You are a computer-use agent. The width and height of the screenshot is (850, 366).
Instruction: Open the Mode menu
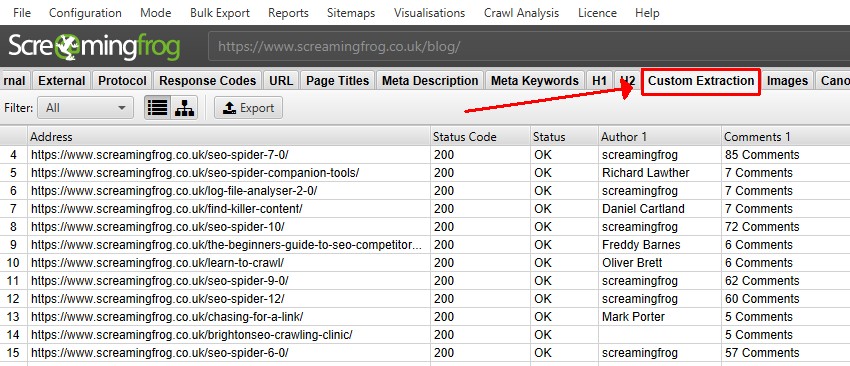click(156, 12)
